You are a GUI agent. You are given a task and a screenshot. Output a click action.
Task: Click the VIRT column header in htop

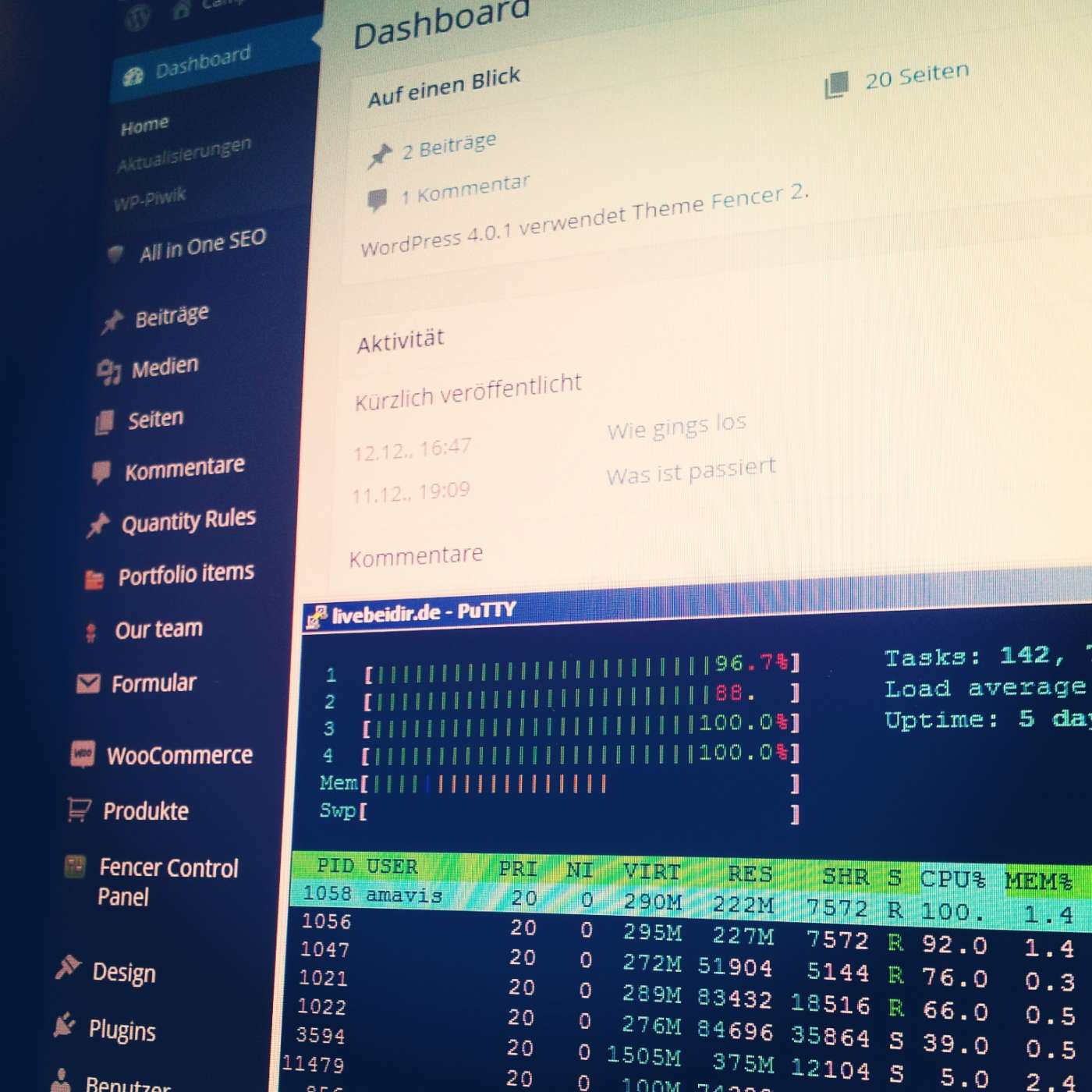[x=652, y=871]
